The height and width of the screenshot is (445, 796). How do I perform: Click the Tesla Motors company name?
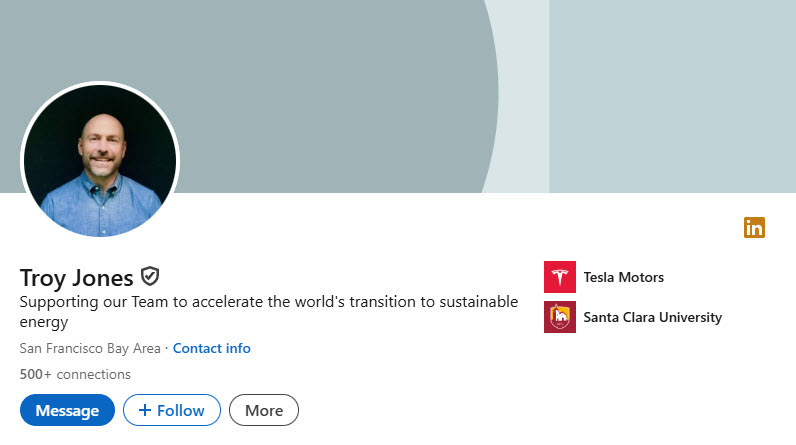click(623, 277)
